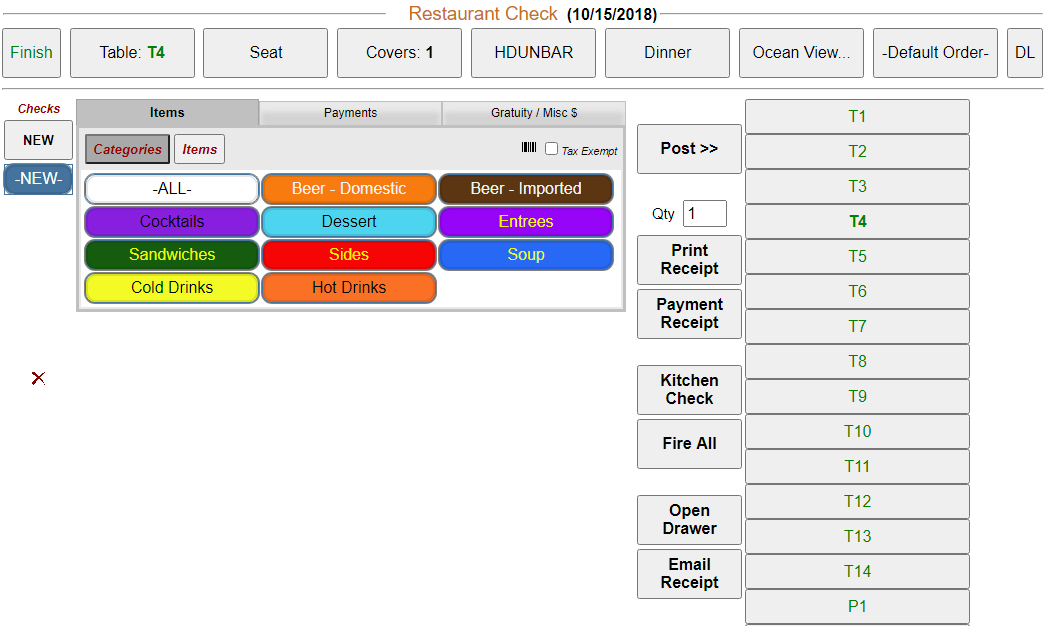Viewport: 1049px width, 626px height.
Task: Toggle the Categories view button
Action: (127, 149)
